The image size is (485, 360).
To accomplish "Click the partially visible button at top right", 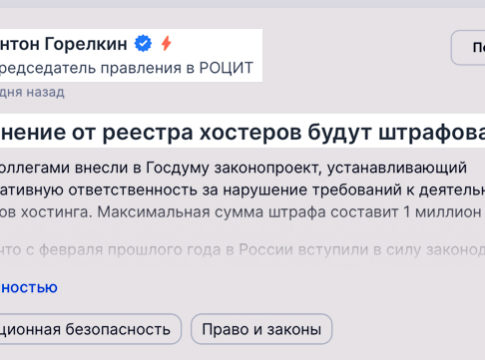I will pos(468,47).
